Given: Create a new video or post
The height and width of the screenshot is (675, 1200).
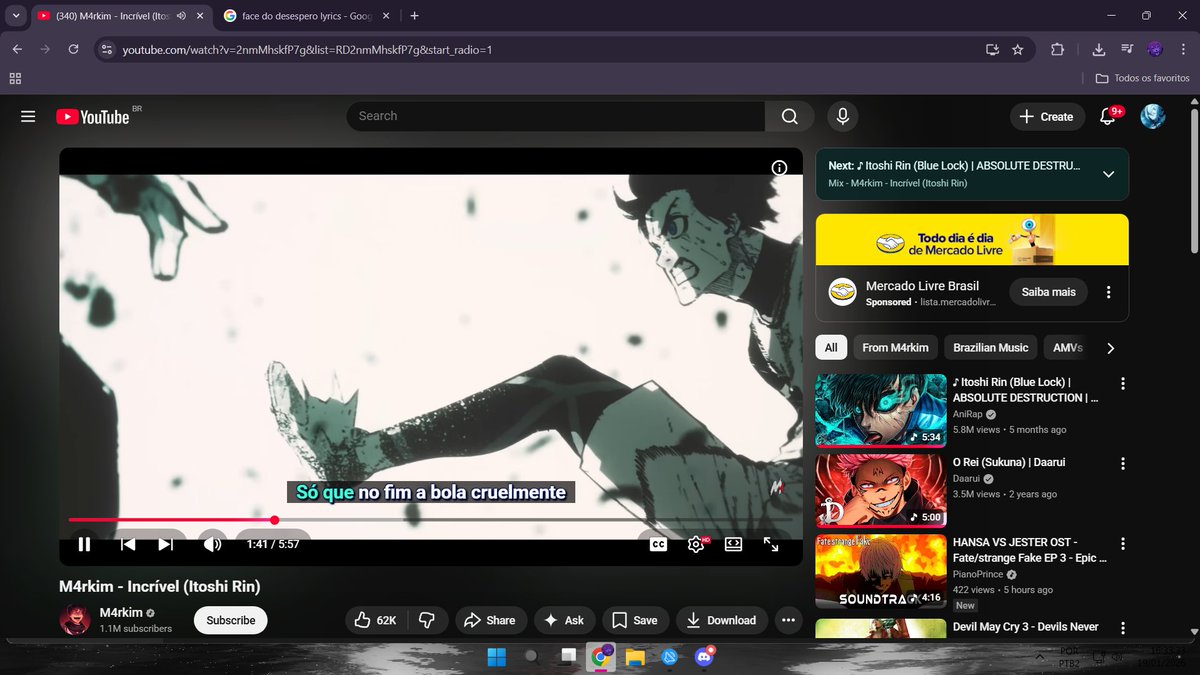Looking at the screenshot, I should coord(1046,117).
